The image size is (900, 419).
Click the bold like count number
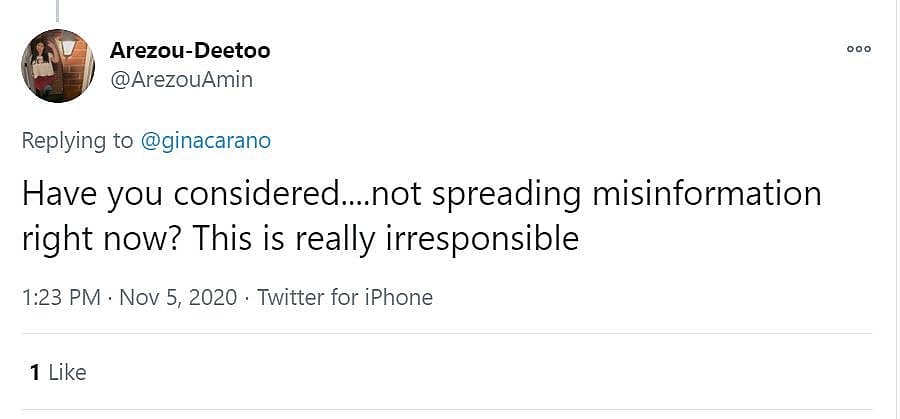point(34,373)
